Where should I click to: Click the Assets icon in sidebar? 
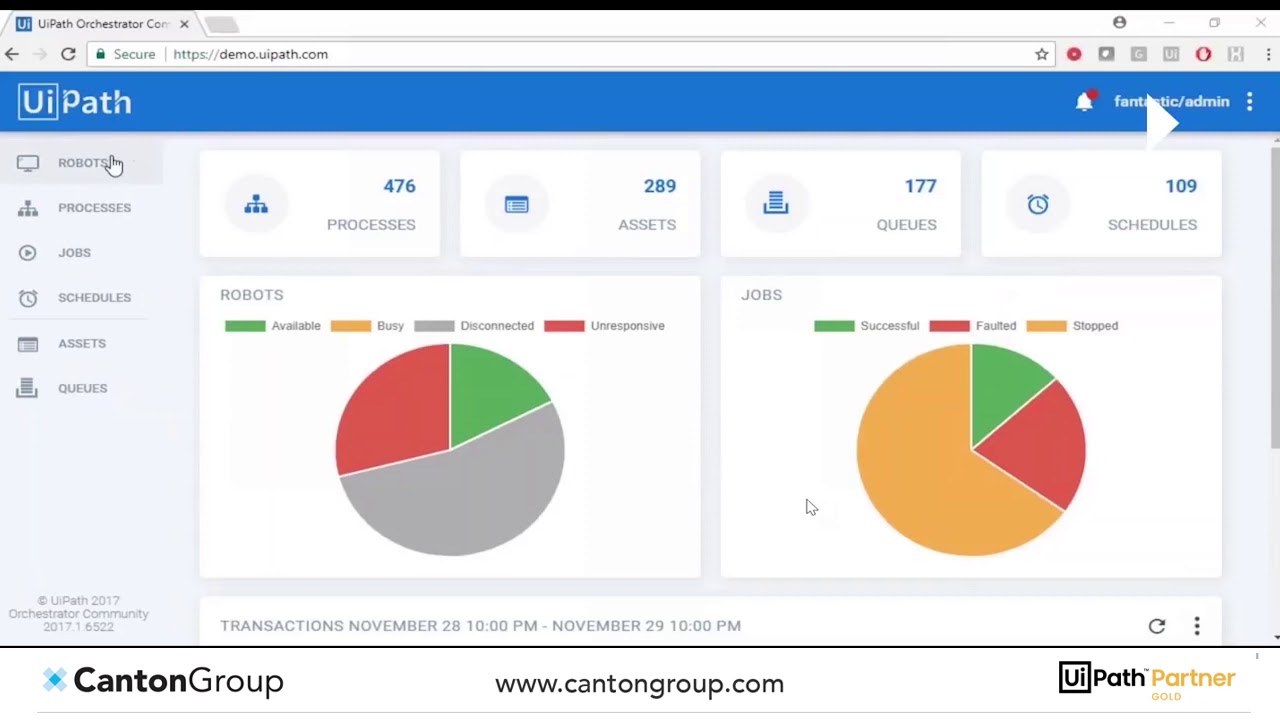click(27, 343)
